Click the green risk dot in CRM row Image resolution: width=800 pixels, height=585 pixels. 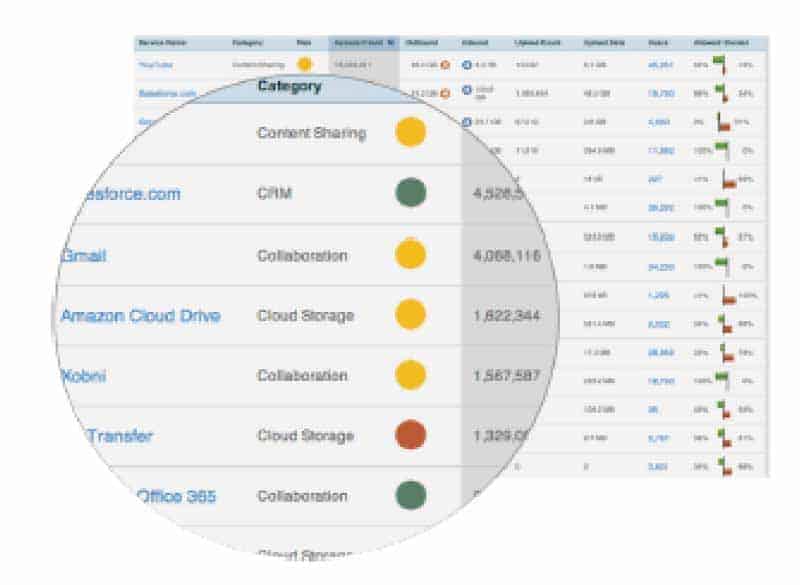coord(411,192)
